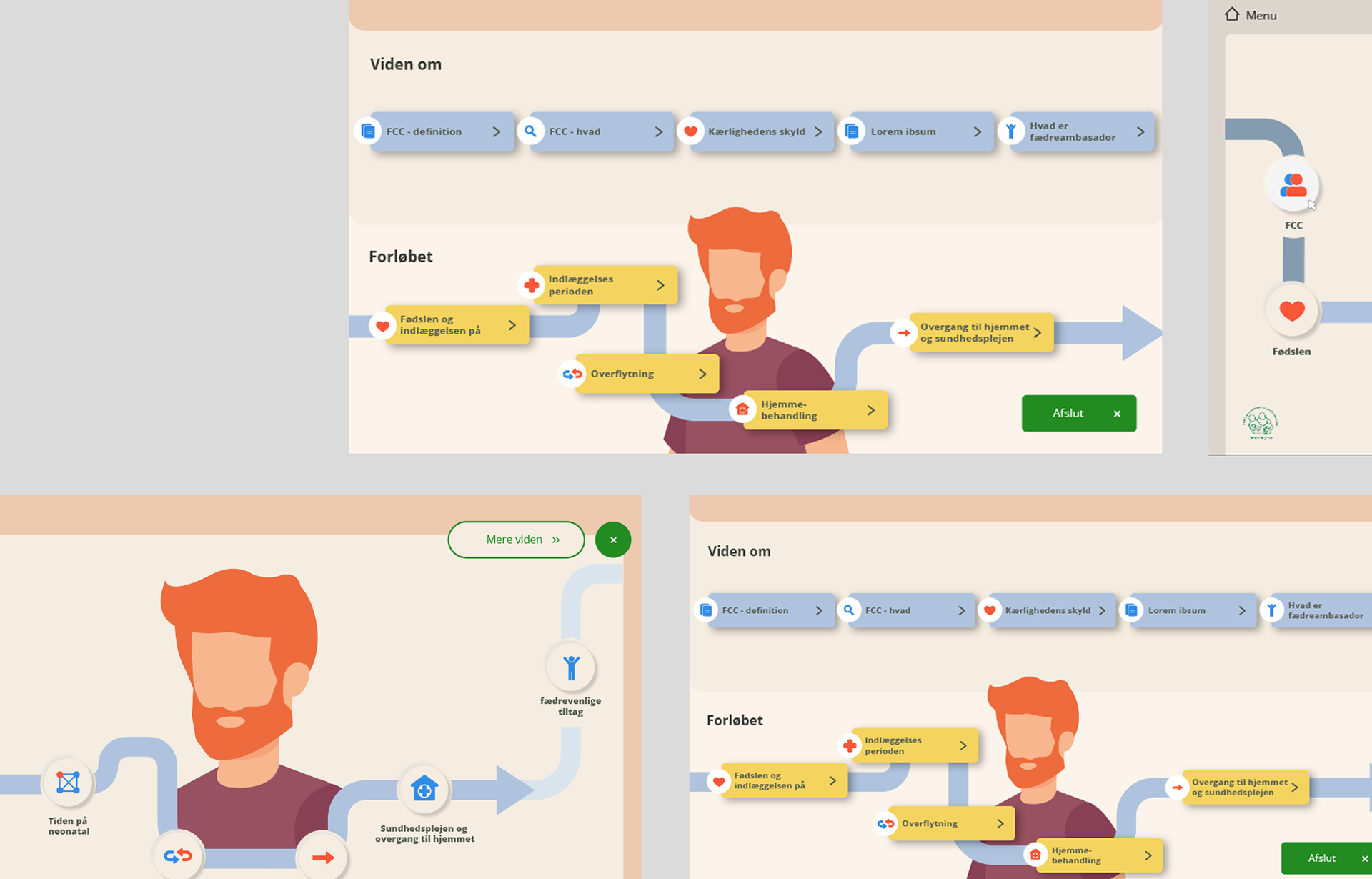
Task: Click the FCC people icon node
Action: pyautogui.click(x=1293, y=184)
